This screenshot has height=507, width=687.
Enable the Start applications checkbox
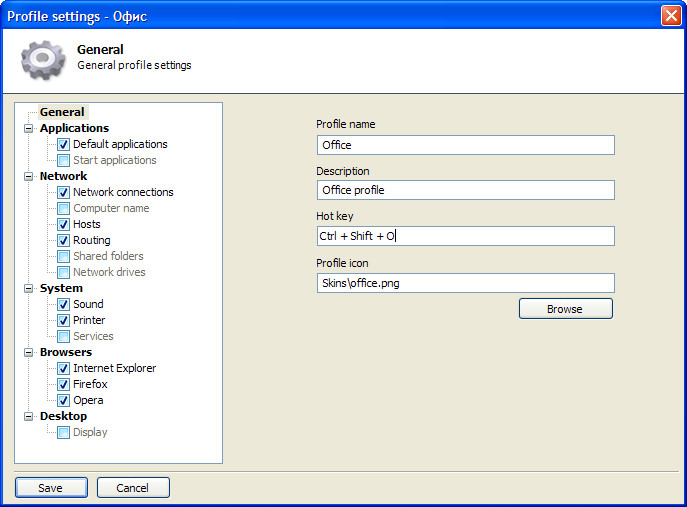coord(64,160)
